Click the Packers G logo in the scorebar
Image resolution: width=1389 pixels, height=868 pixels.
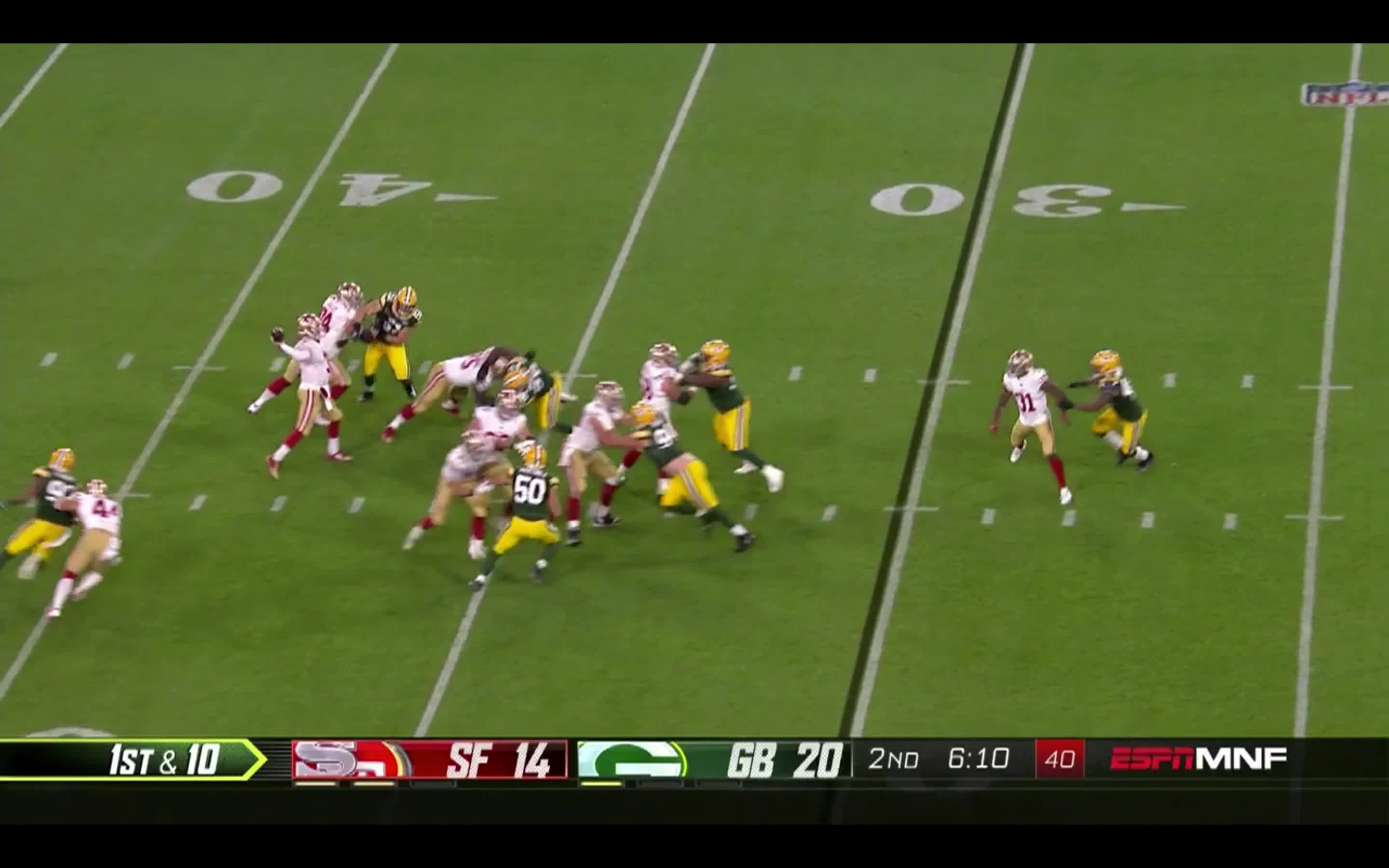pyautogui.click(x=632, y=759)
